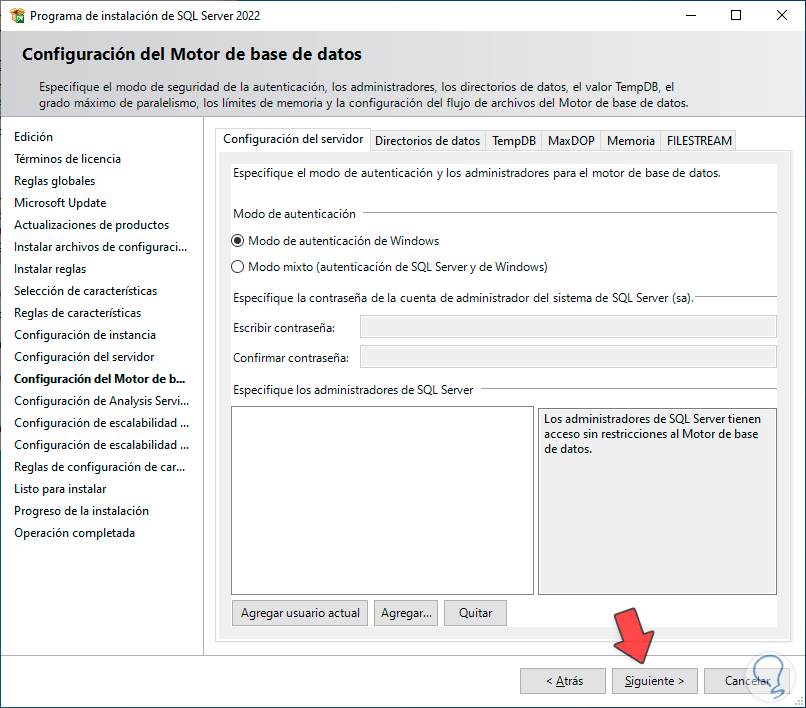Viewport: 806px width, 708px height.
Task: Minimize the installer window
Action: [x=691, y=15]
